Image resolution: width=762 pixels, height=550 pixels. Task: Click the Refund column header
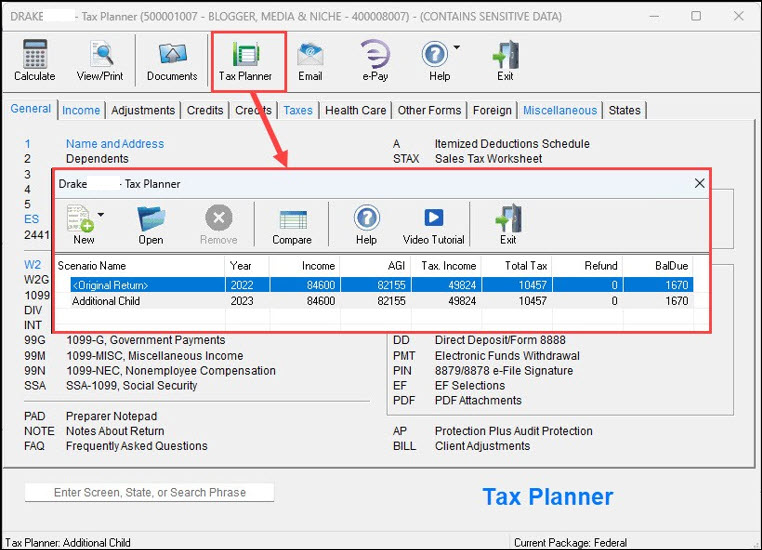click(588, 266)
